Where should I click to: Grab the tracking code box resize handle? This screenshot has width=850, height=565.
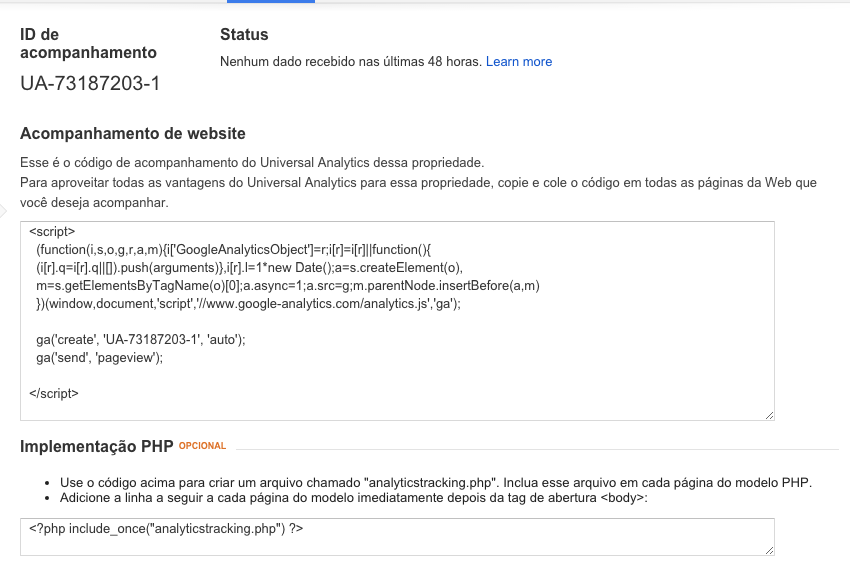(x=768, y=414)
